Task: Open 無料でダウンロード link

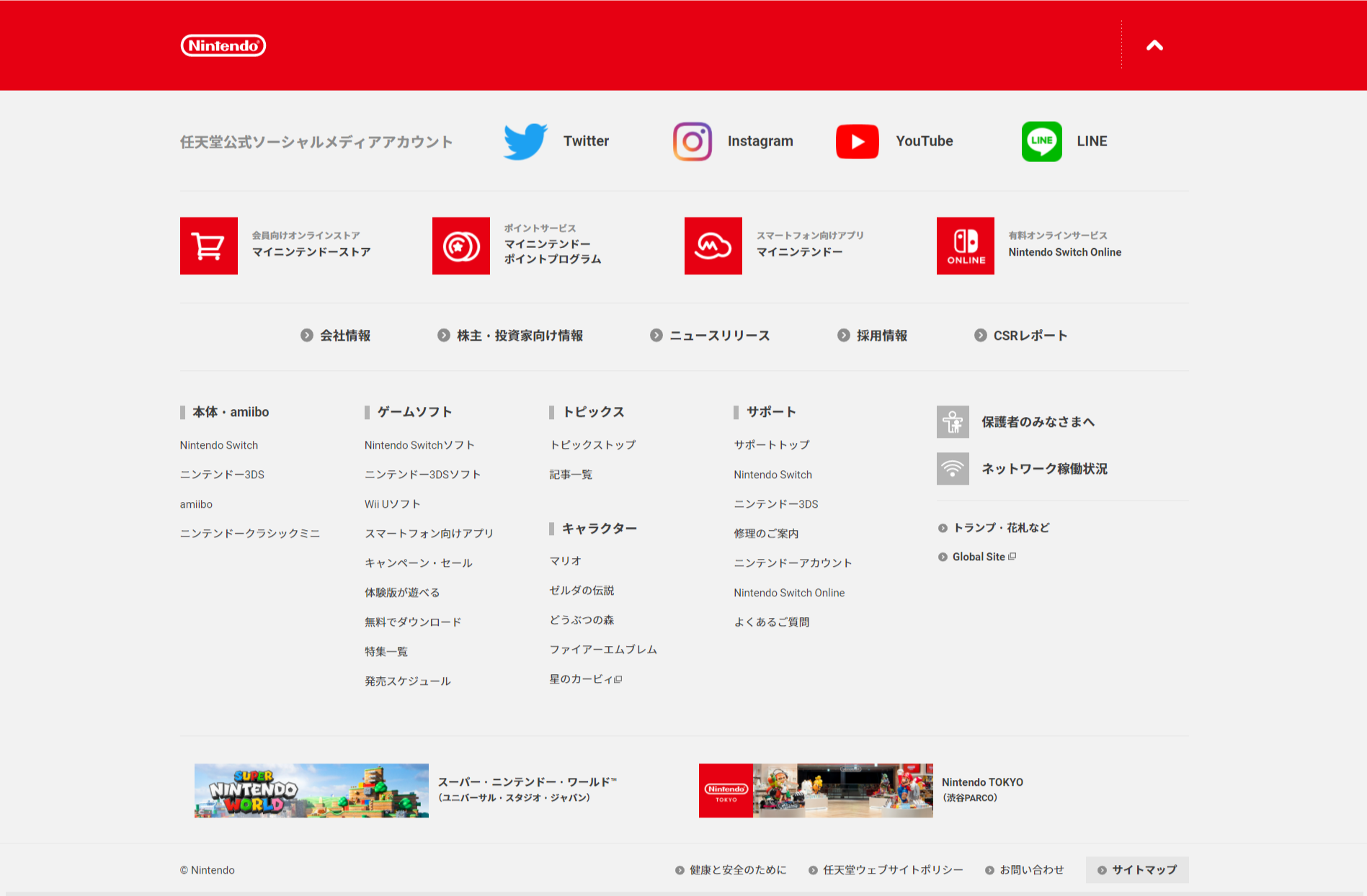Action: [413, 622]
